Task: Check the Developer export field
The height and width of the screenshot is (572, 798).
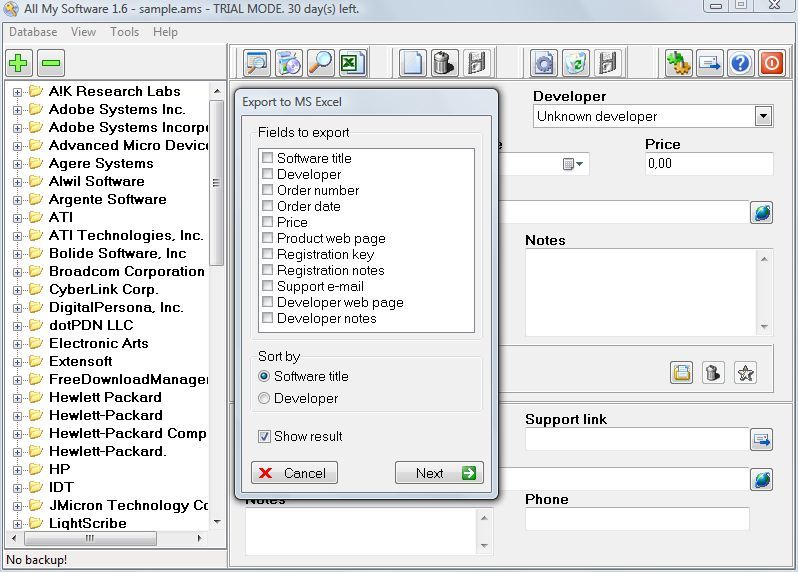Action: [267, 174]
